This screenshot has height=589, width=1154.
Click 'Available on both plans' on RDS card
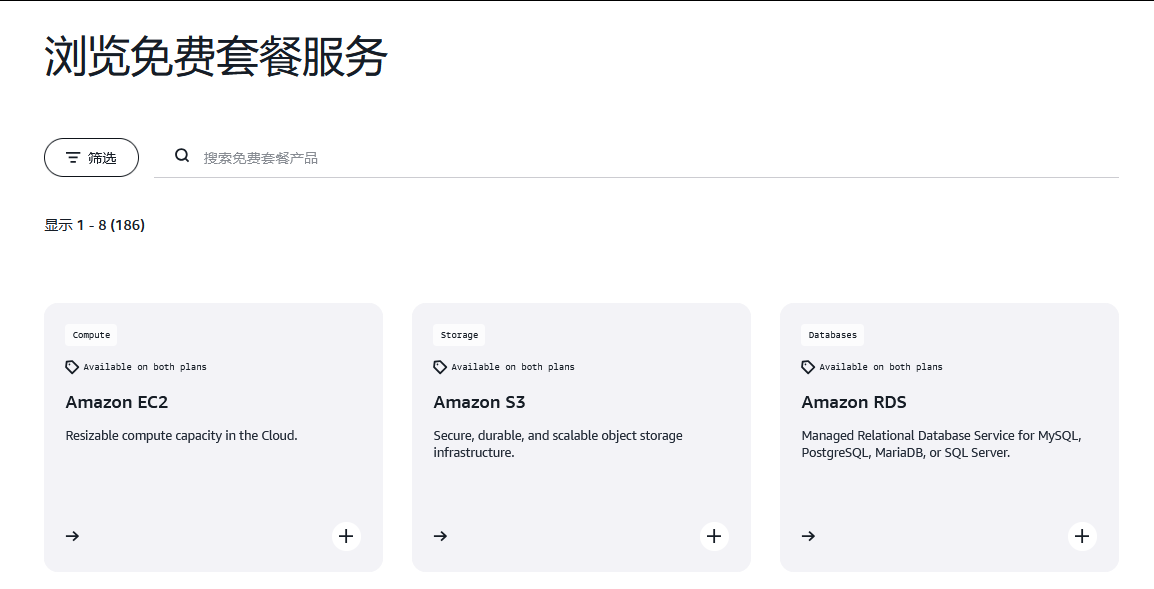[x=881, y=367]
